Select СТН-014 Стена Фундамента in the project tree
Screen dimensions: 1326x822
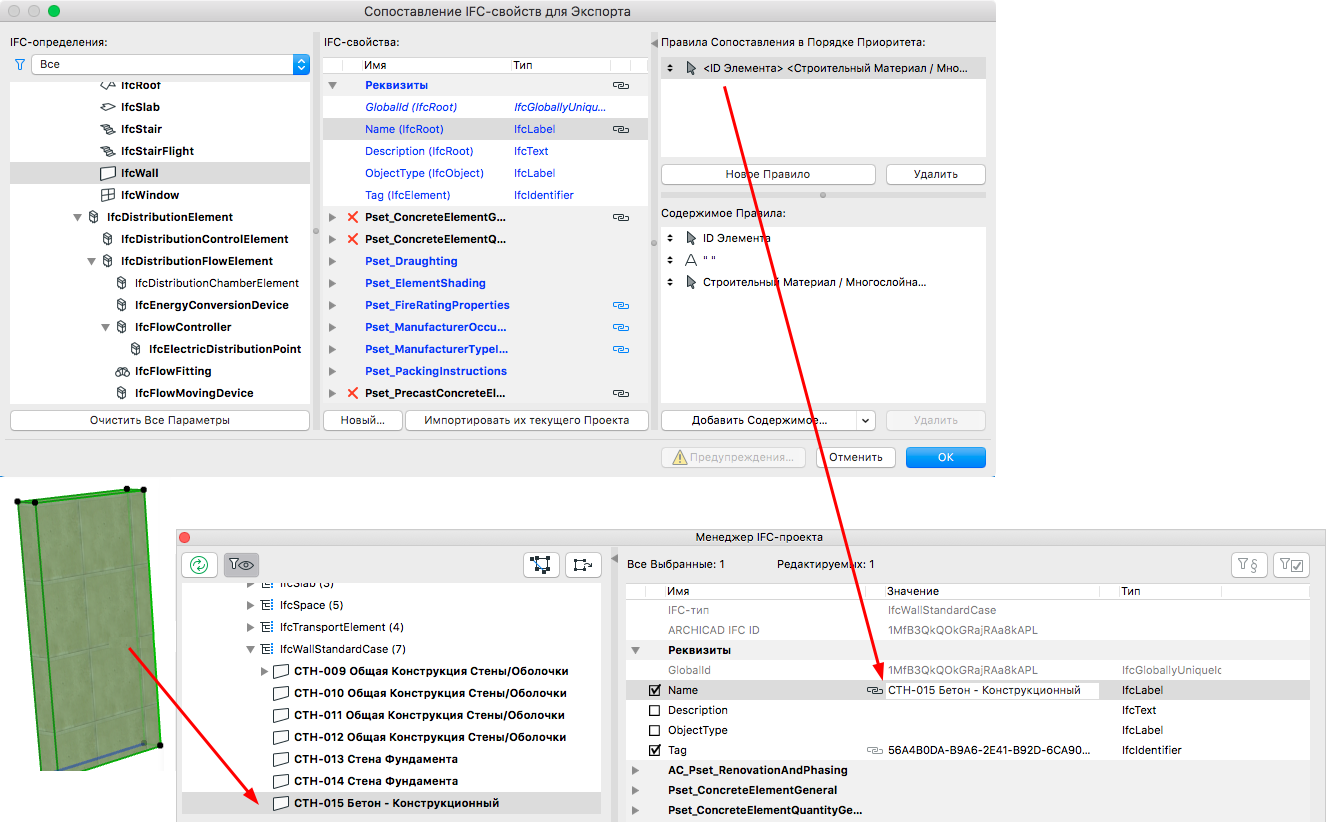coord(376,781)
